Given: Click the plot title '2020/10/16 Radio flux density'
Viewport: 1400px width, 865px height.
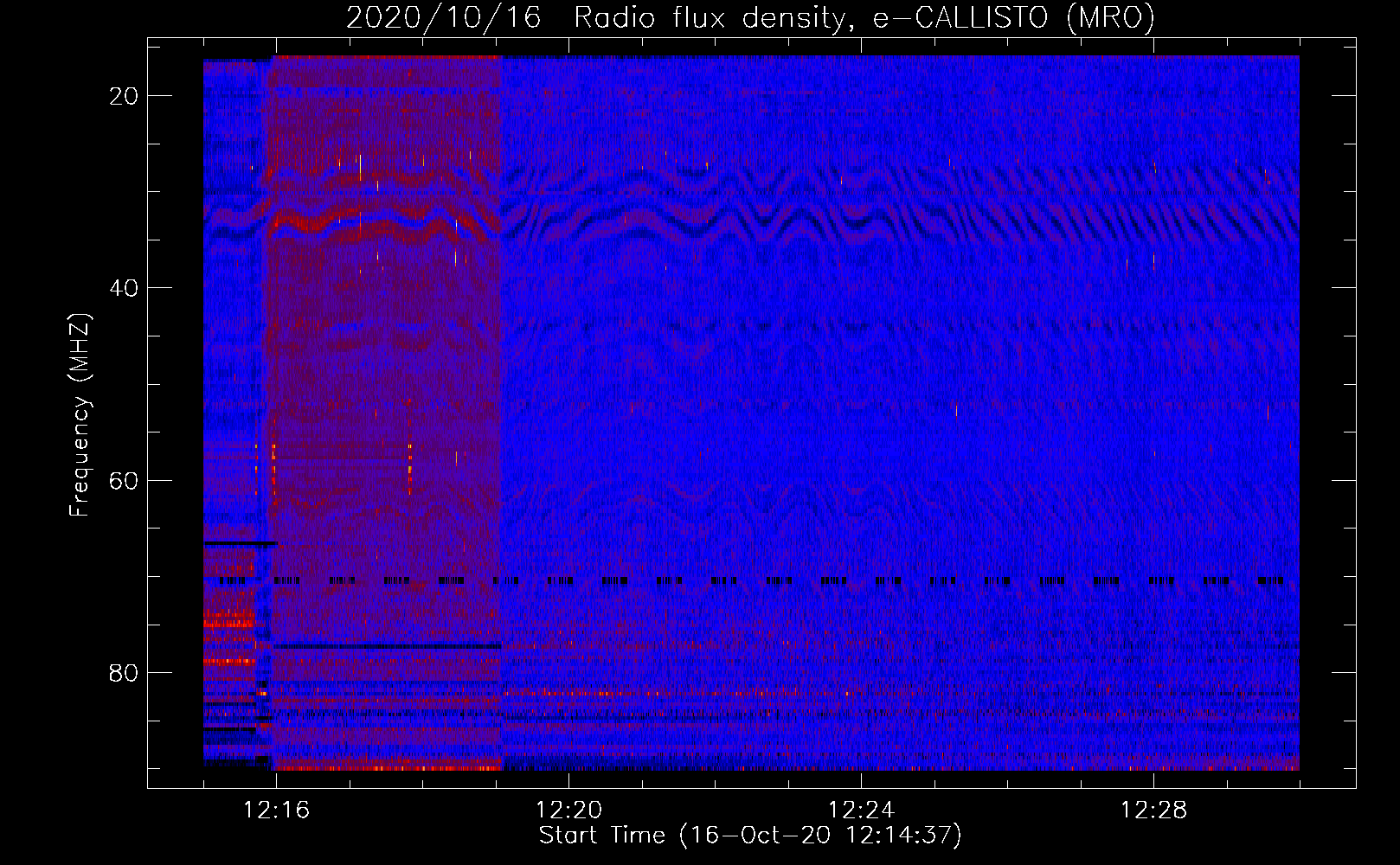Looking at the screenshot, I should 750,18.
